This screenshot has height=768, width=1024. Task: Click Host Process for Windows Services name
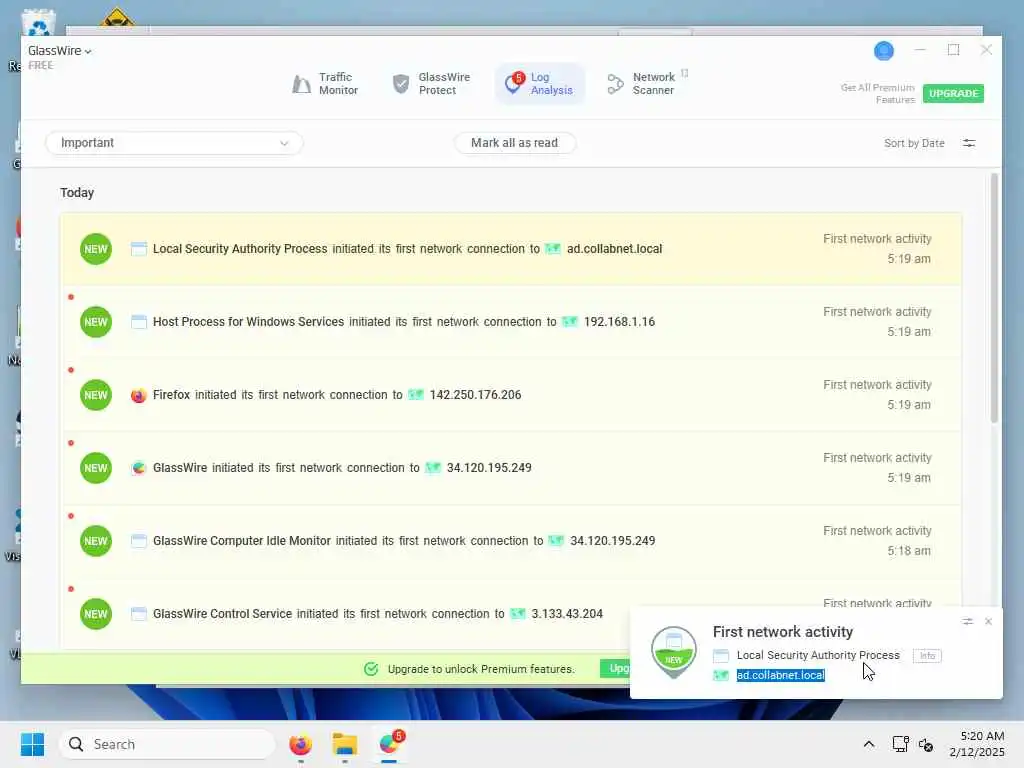(x=248, y=322)
